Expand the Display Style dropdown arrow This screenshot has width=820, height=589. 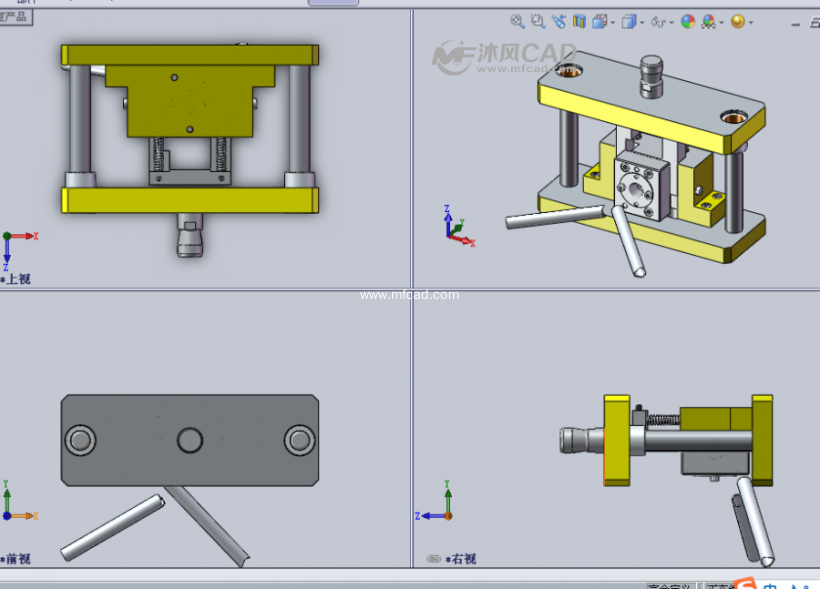[641, 22]
